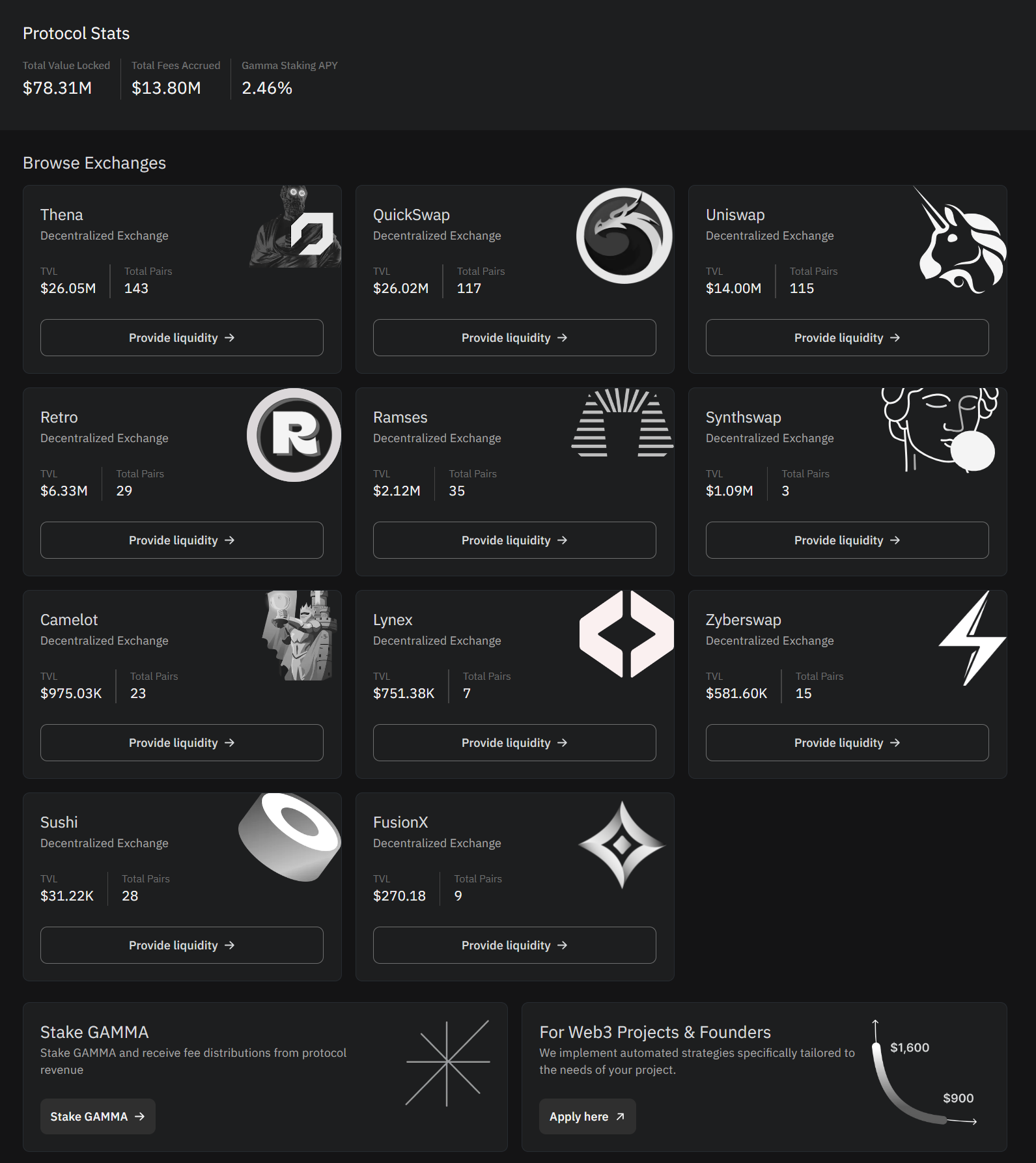This screenshot has height=1163, width=1036.
Task: Click the Apply here button
Action: (587, 1116)
